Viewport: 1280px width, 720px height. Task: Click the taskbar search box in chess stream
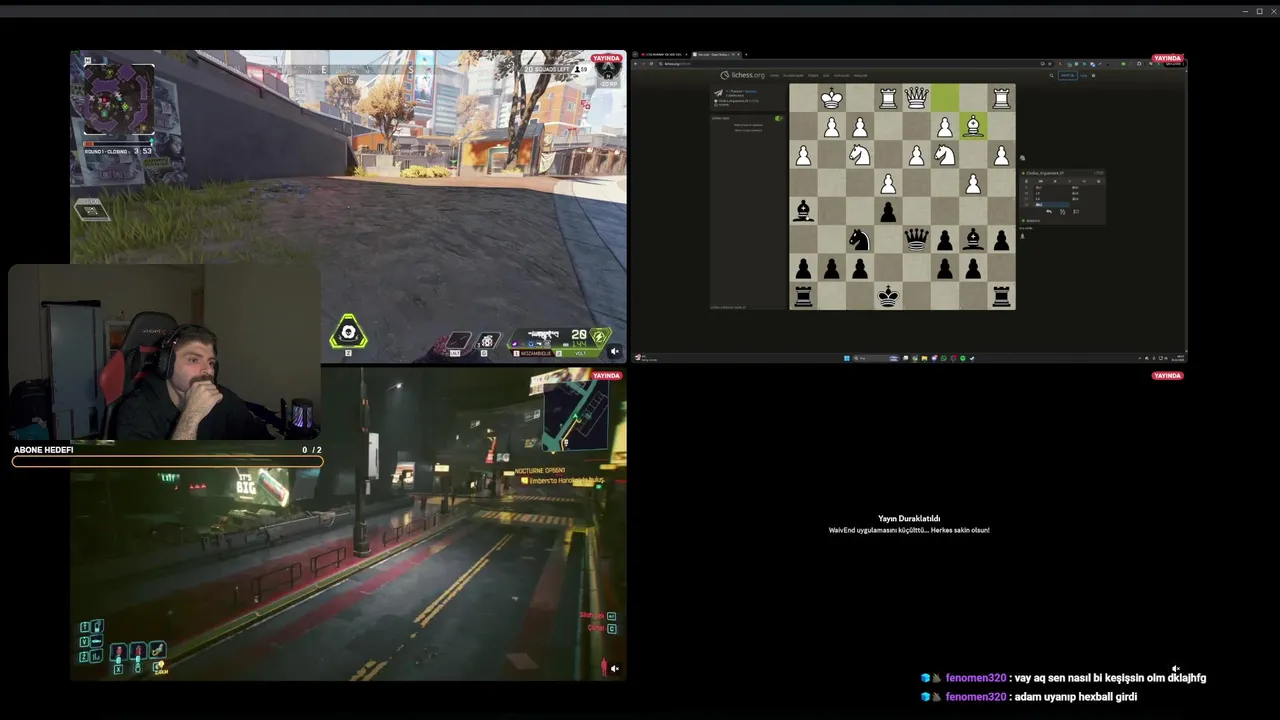tap(876, 358)
